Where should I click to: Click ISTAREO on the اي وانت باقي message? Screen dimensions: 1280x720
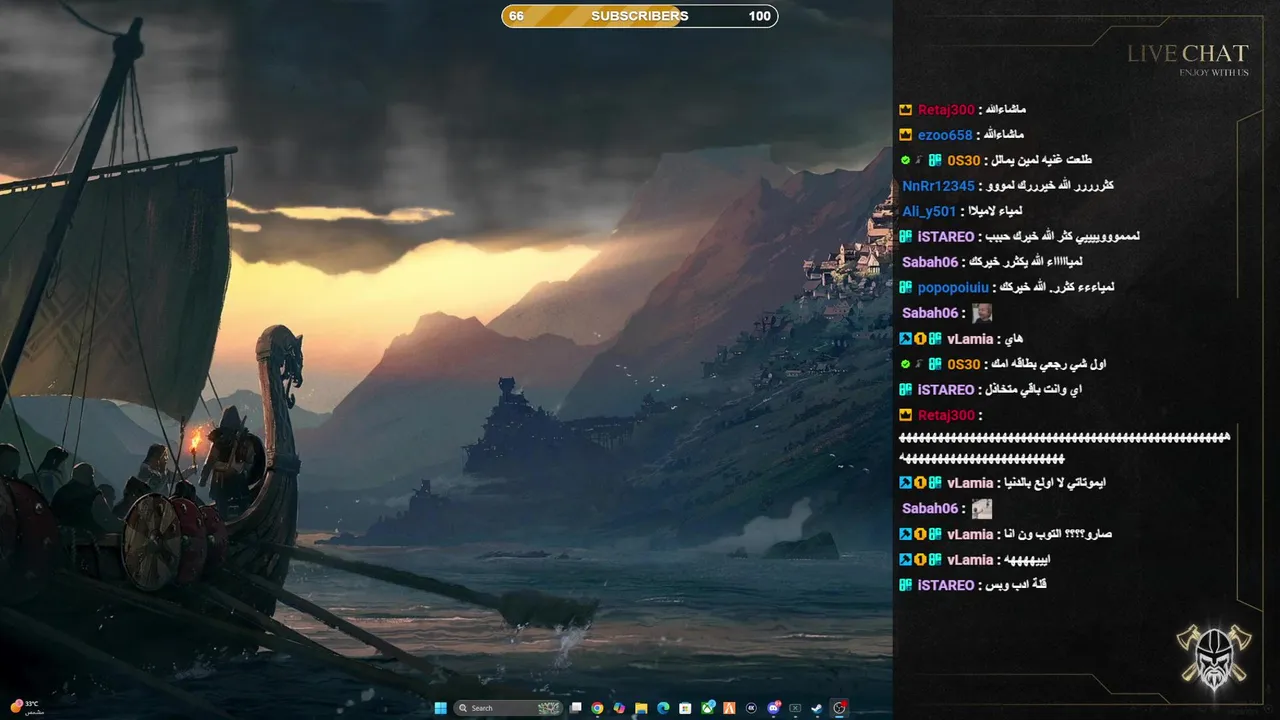tap(946, 389)
